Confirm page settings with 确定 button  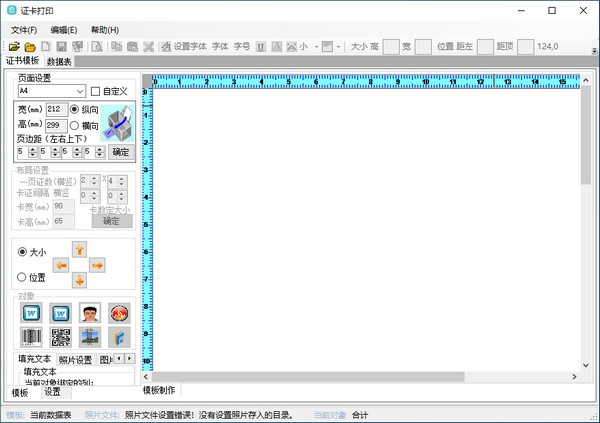[x=121, y=152]
